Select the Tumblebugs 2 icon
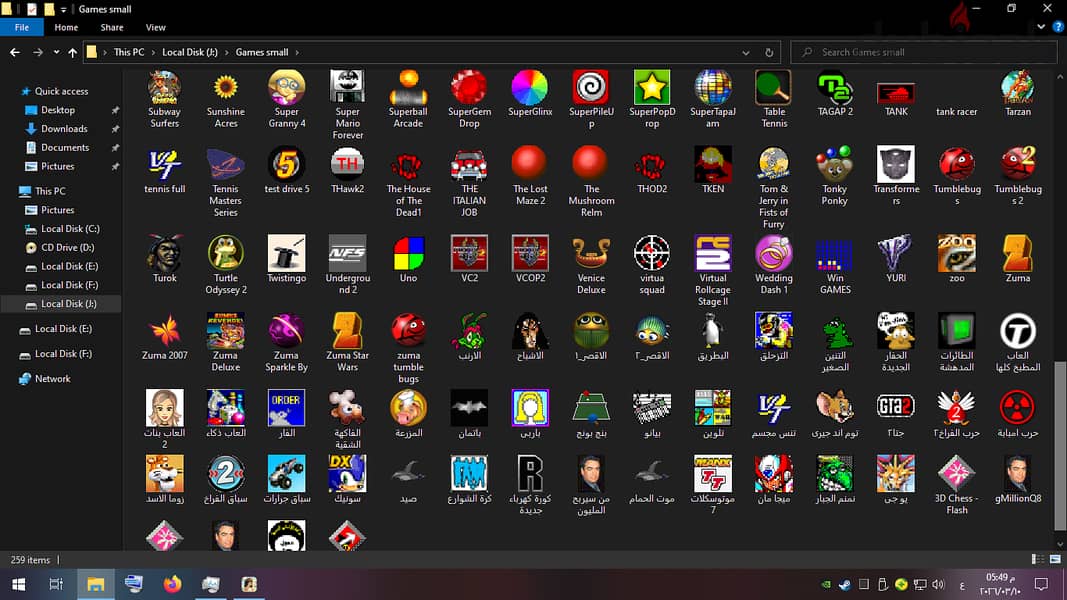This screenshot has width=1067, height=600. [x=1017, y=164]
